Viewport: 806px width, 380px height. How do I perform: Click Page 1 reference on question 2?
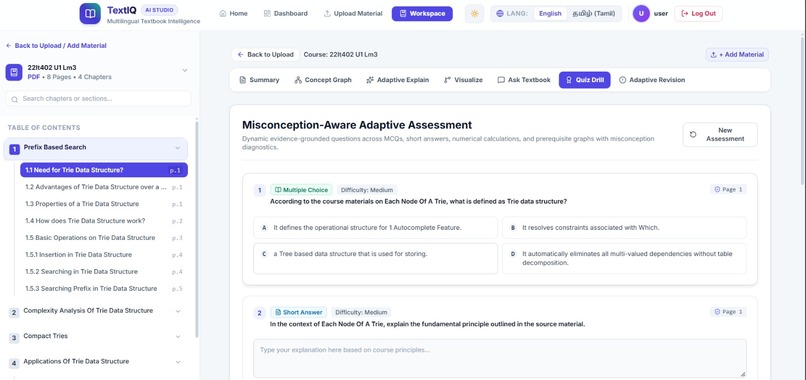[x=728, y=312]
